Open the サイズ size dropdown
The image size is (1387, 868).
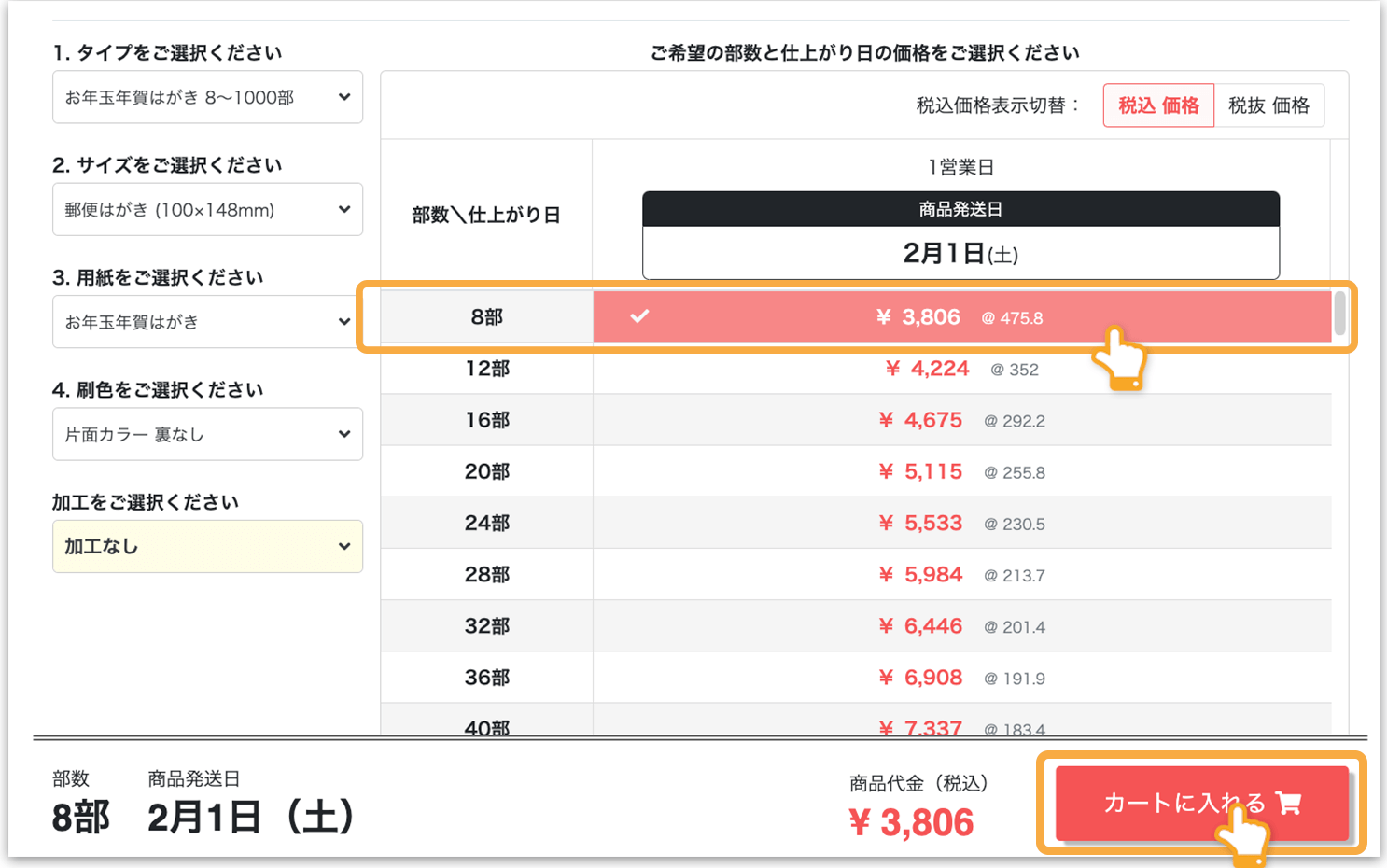tap(207, 210)
